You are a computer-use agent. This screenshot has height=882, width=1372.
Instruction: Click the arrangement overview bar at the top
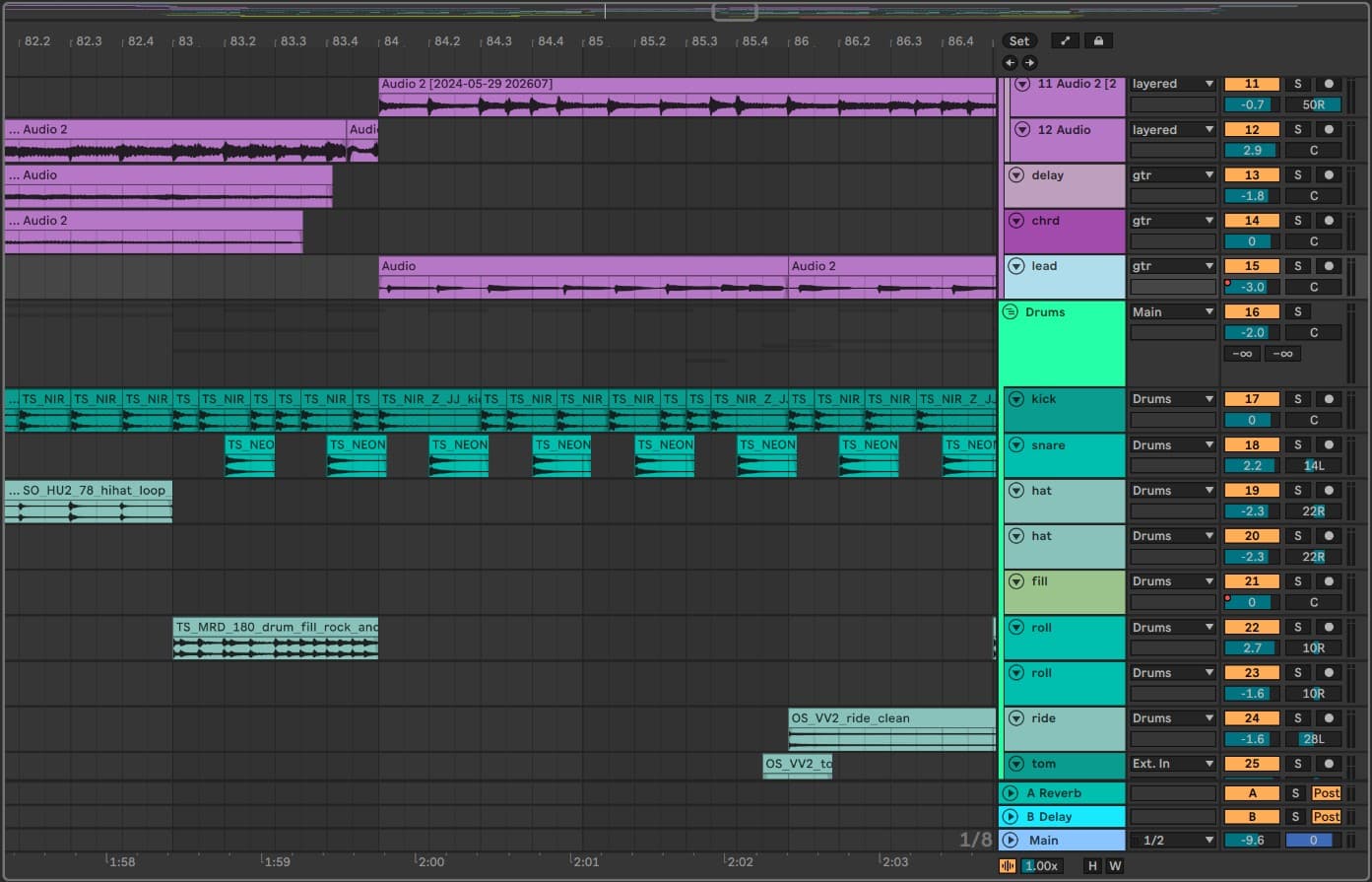point(686,11)
